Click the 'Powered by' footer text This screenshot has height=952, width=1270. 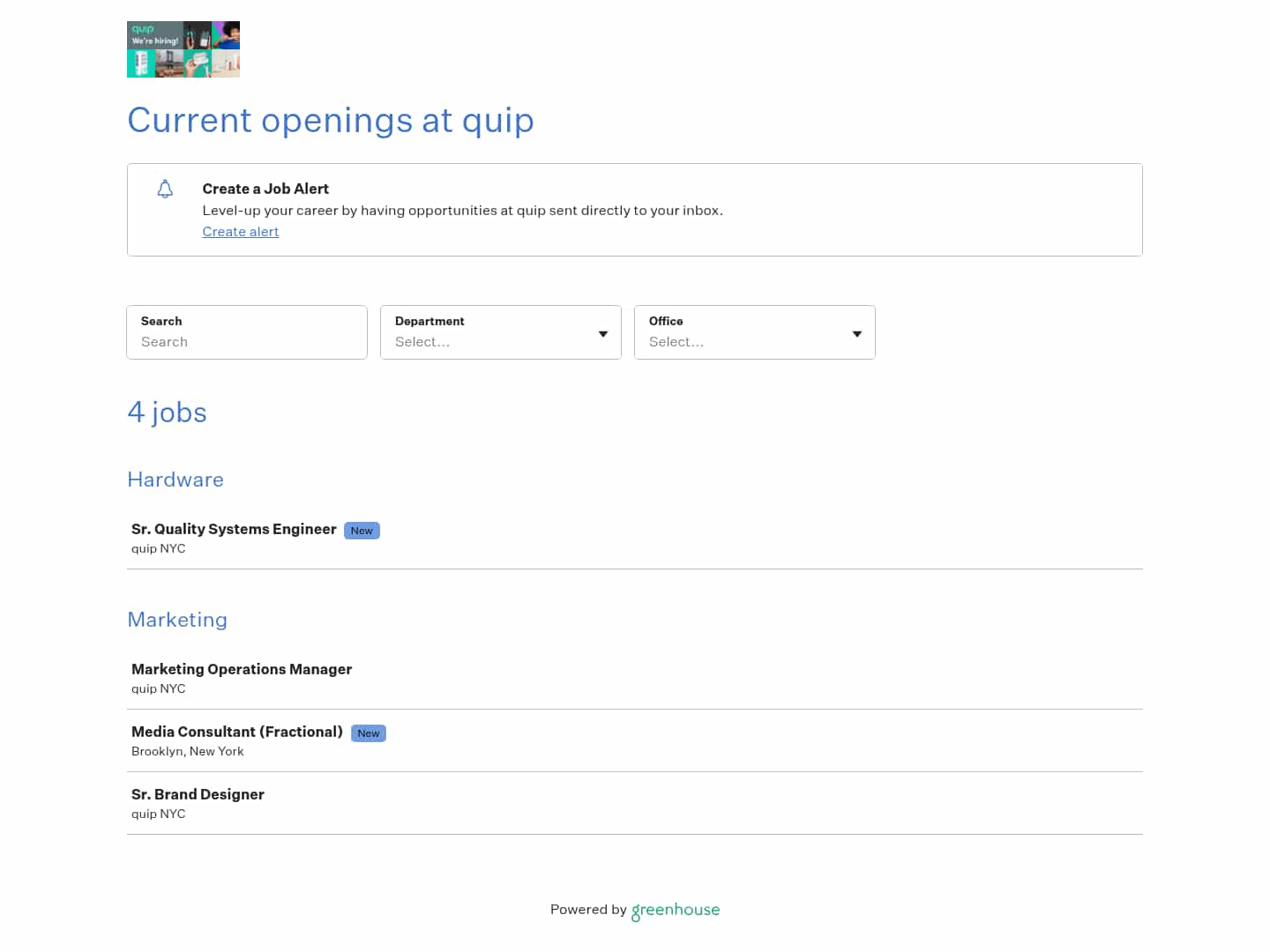[x=588, y=910]
